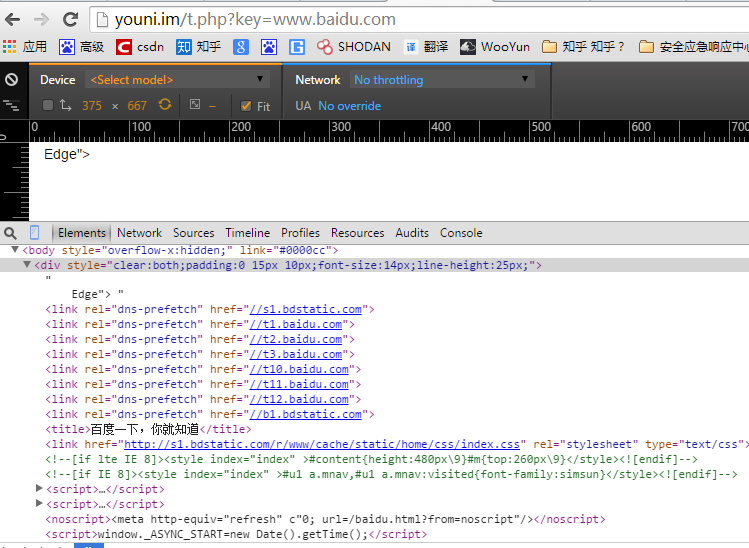
Task: Expand the second collapsed script node
Action: tap(39, 503)
